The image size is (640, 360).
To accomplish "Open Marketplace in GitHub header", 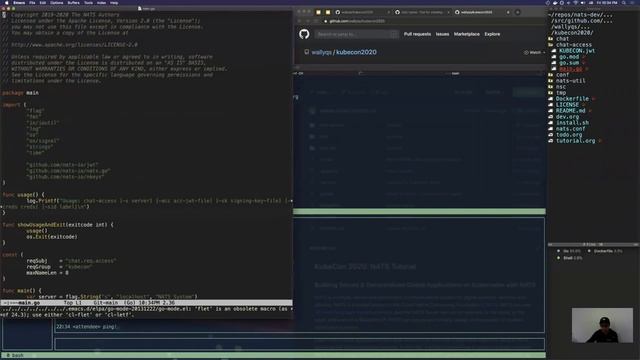I will click(x=467, y=34).
